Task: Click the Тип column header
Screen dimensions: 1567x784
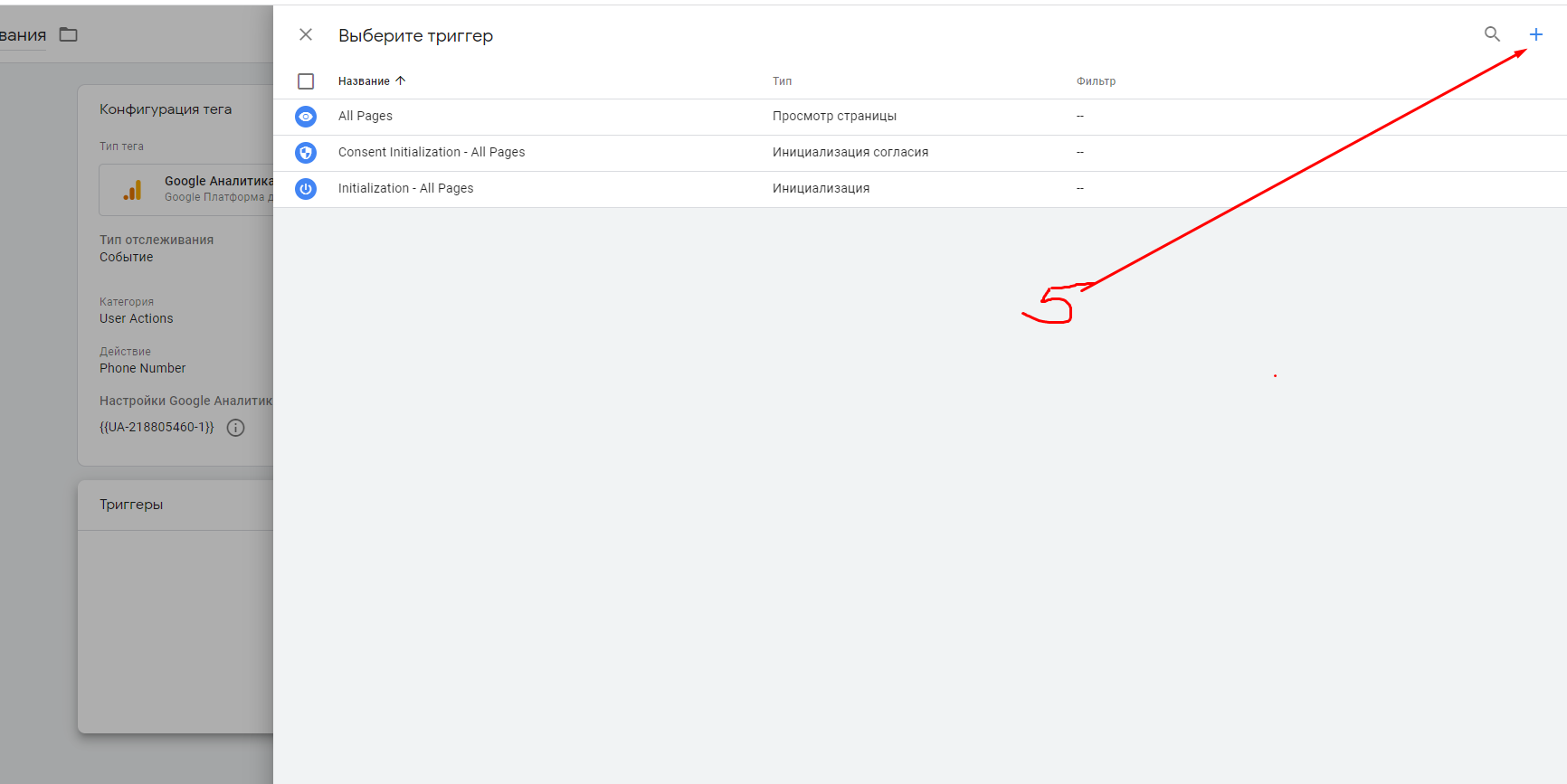Action: coord(782,81)
